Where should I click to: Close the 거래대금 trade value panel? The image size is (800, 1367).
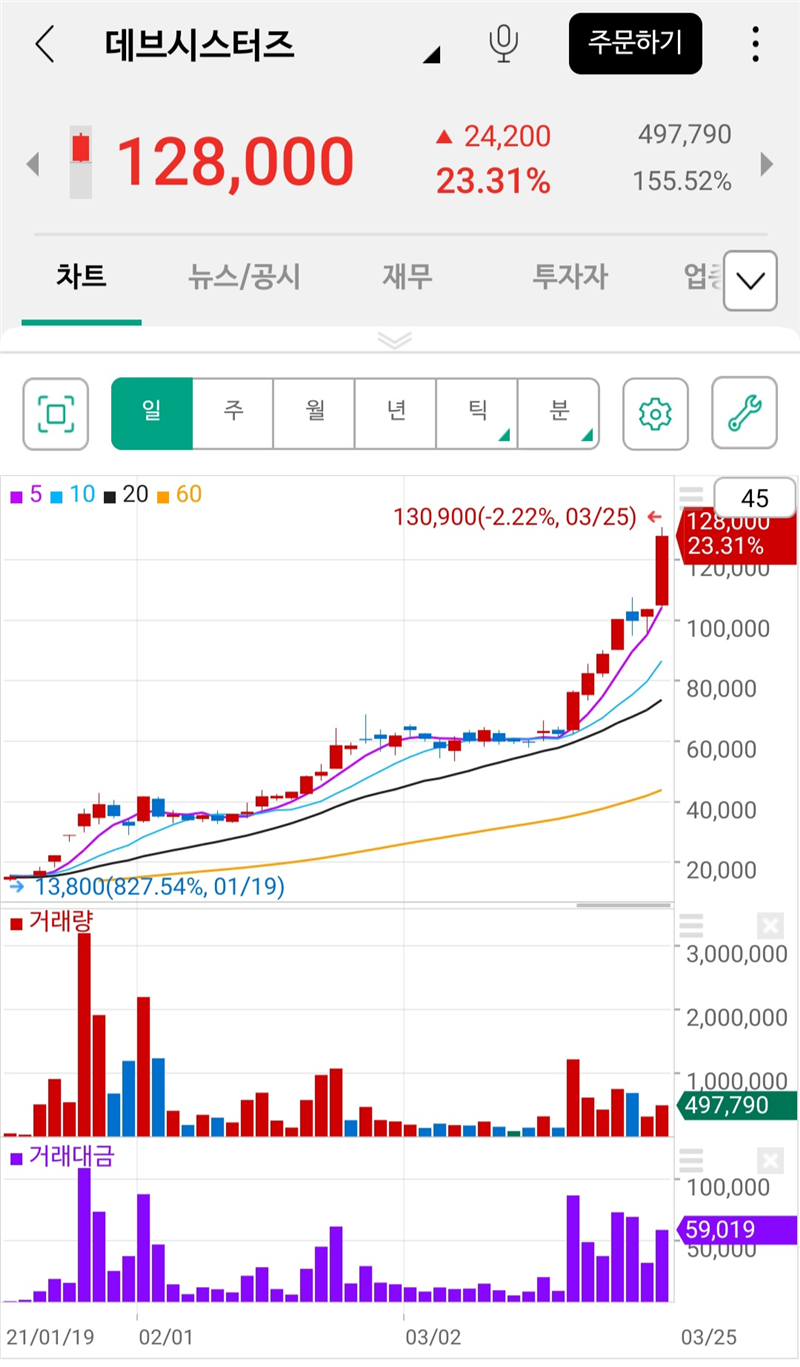pos(768,1160)
